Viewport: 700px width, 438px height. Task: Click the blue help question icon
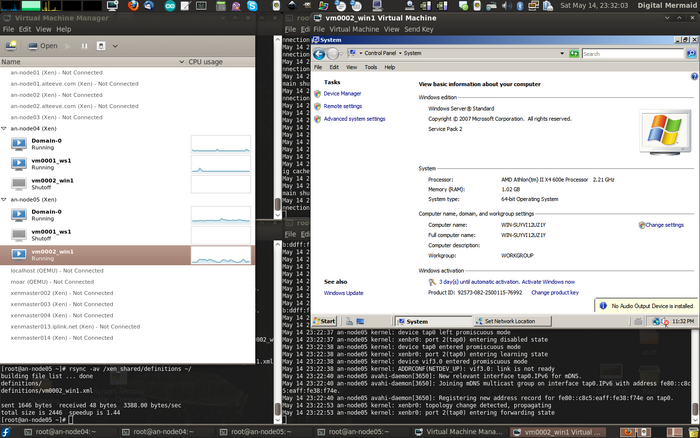pyautogui.click(x=694, y=76)
